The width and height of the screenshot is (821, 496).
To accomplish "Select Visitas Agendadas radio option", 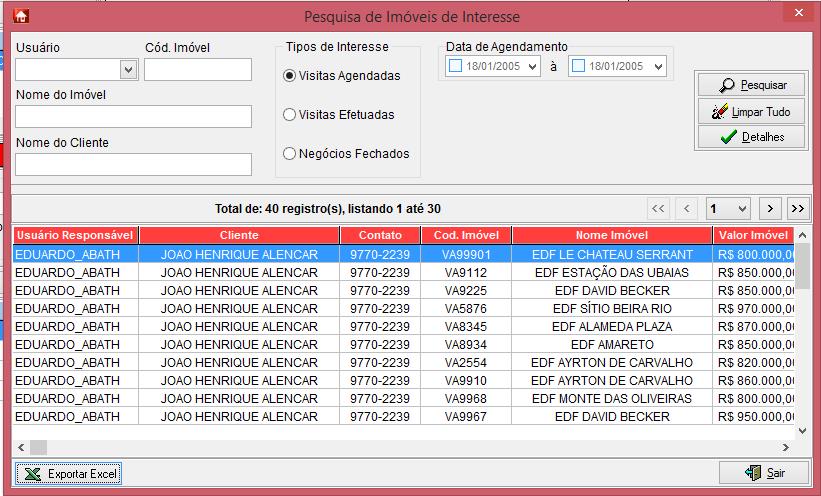I will click(290, 76).
